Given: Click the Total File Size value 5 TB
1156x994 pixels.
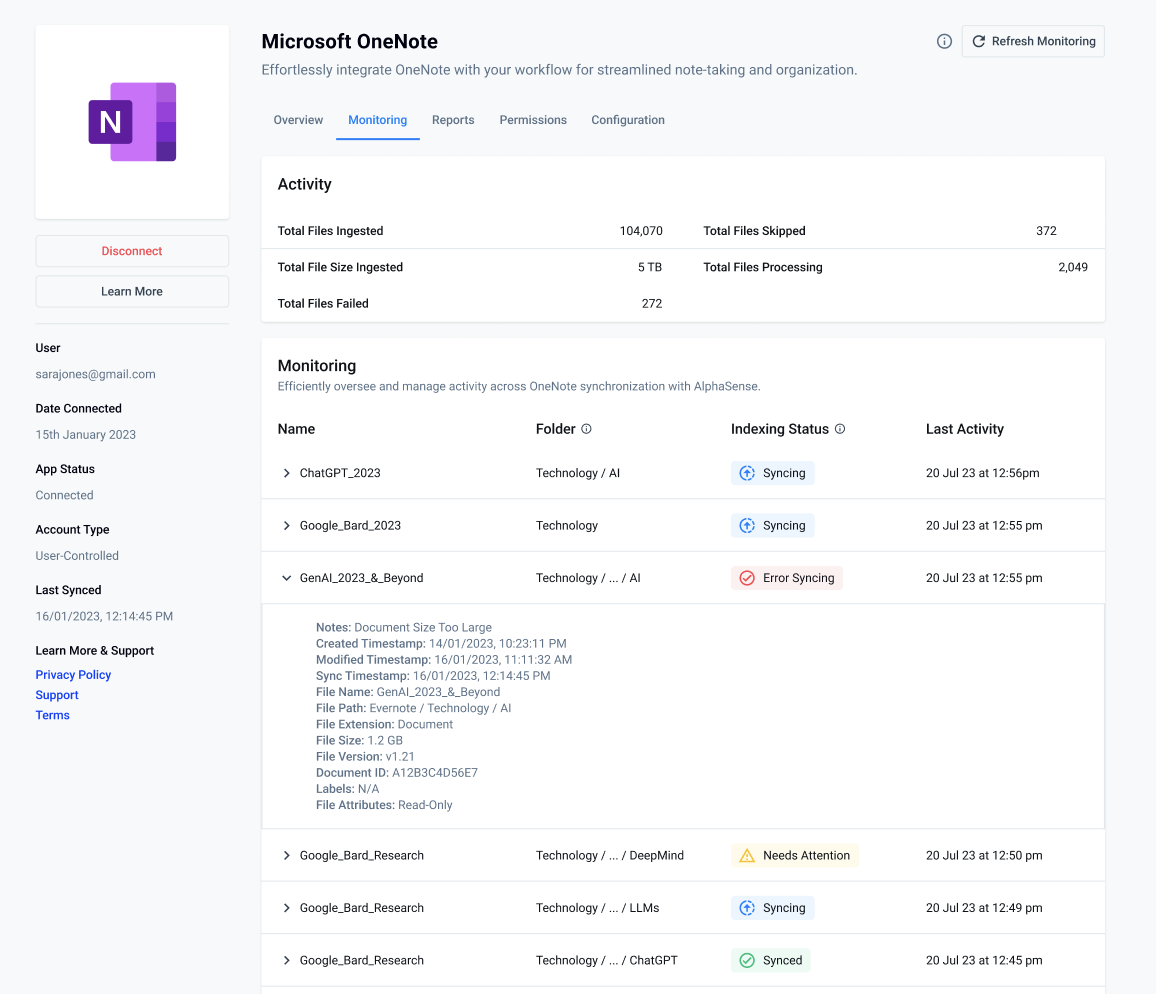Looking at the screenshot, I should (650, 267).
